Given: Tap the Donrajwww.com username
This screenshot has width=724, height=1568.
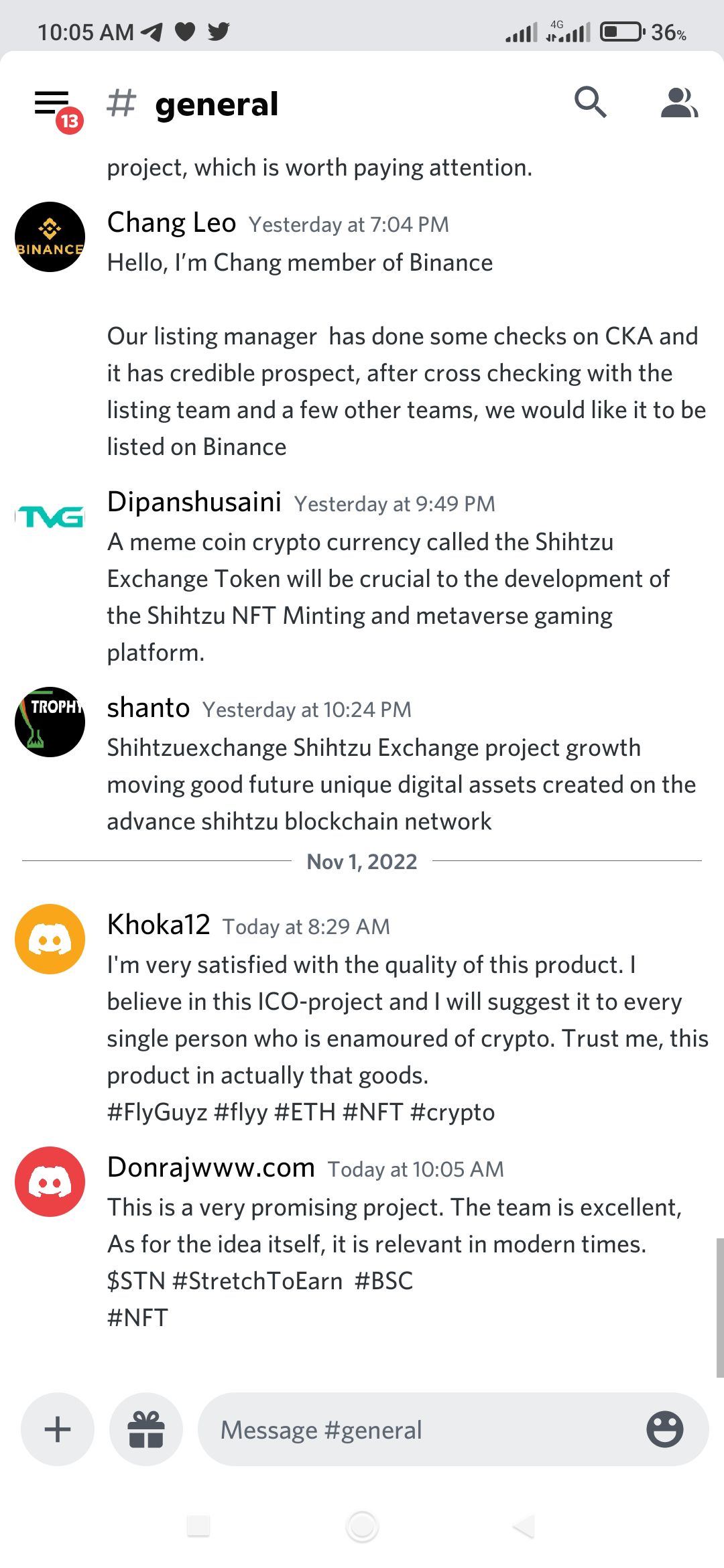Looking at the screenshot, I should (211, 1168).
